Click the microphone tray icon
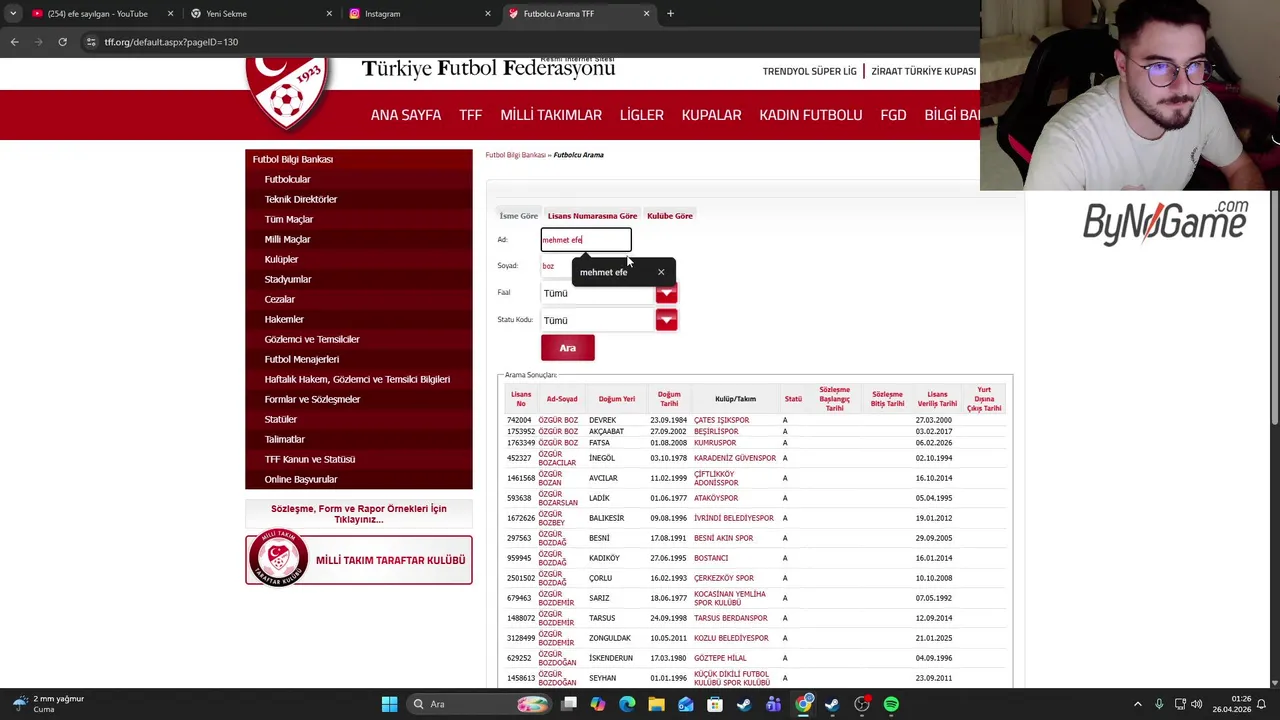The image size is (1280, 720). [x=1159, y=704]
